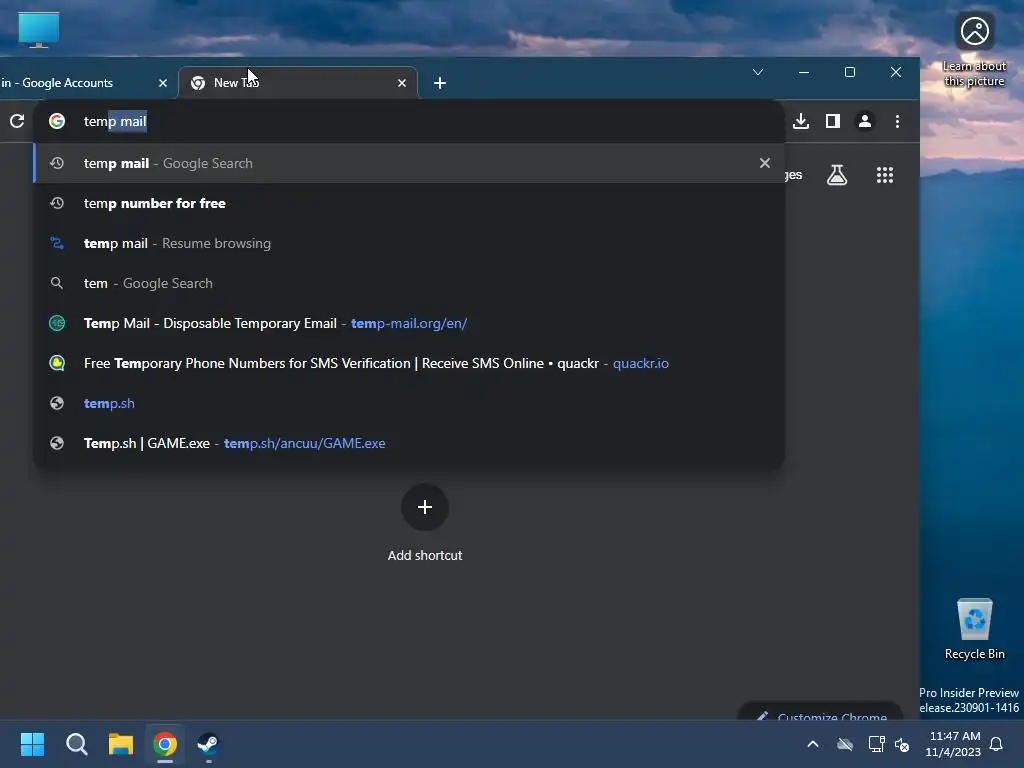Open the Chrome profile avatar icon
The height and width of the screenshot is (768, 1024).
[865, 121]
